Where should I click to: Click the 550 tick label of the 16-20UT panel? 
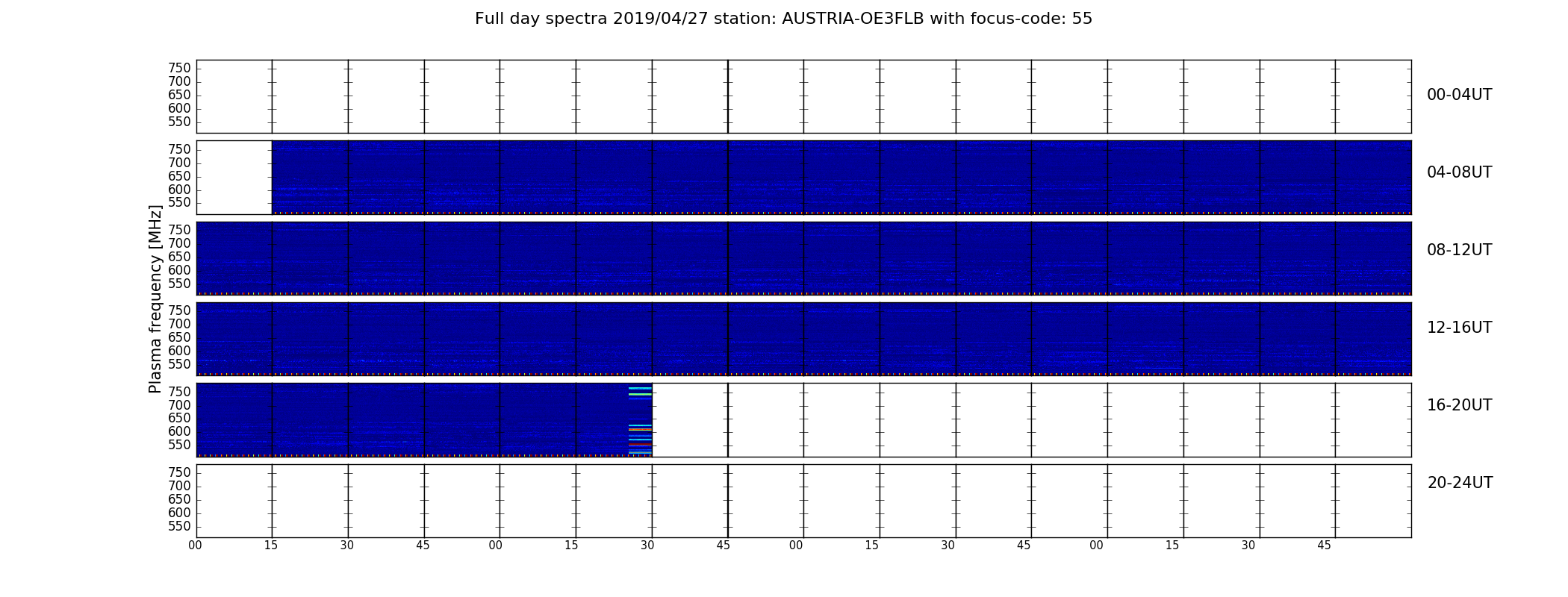179,445
